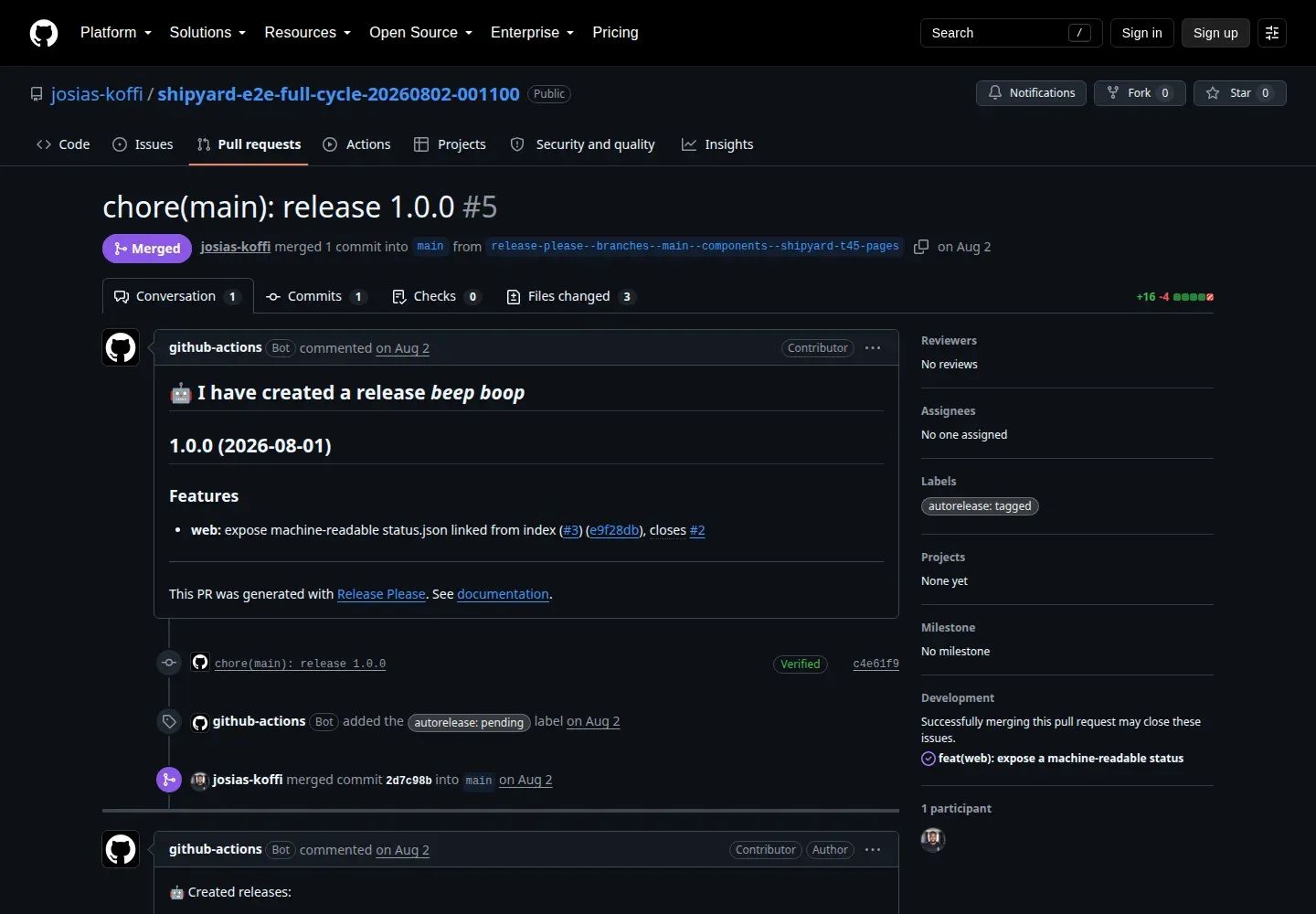Viewport: 1316px width, 914px height.
Task: Open commit e9f28db link
Action: click(x=614, y=530)
